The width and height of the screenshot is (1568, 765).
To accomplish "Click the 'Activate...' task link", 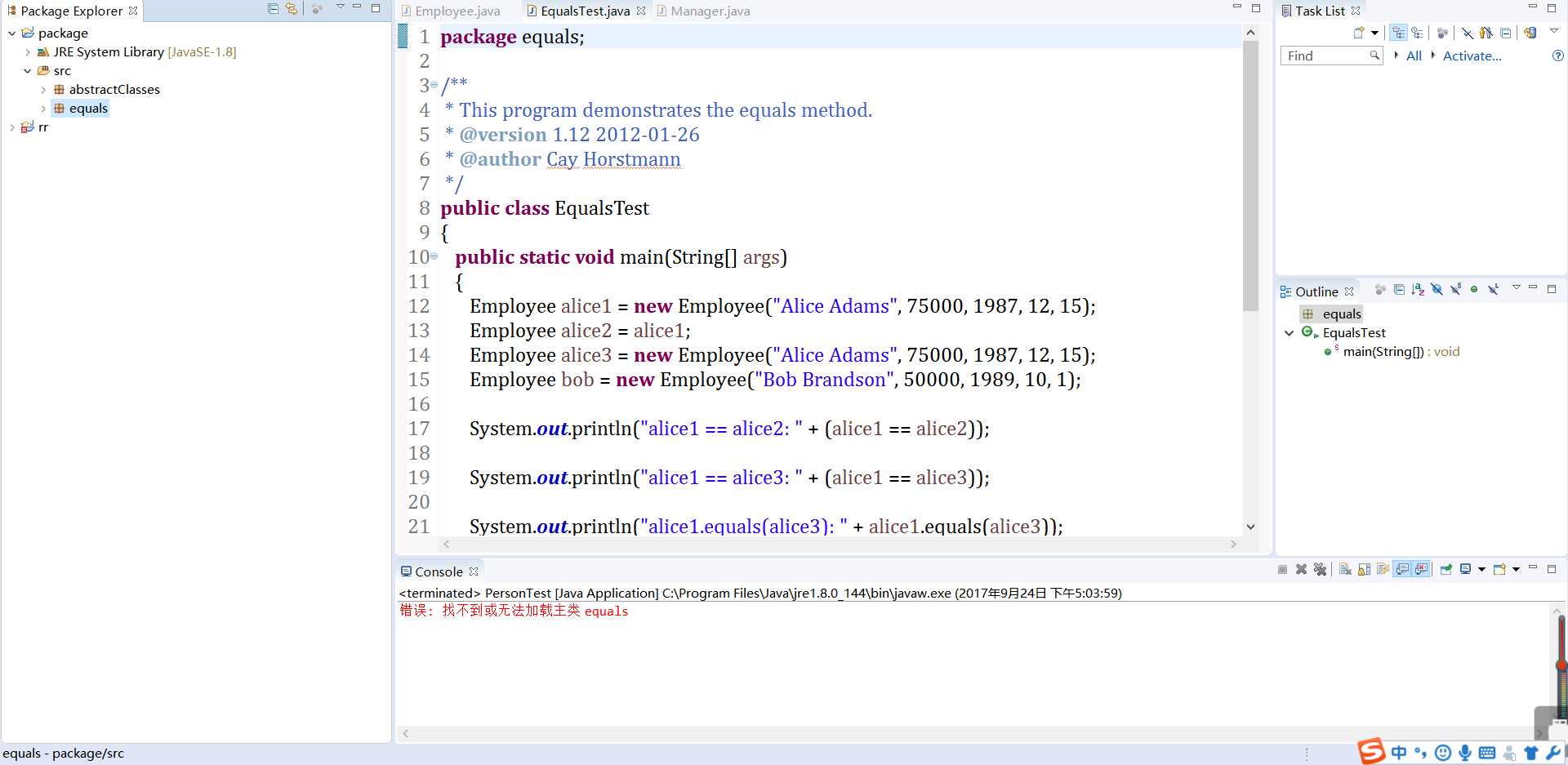I will [x=1472, y=56].
